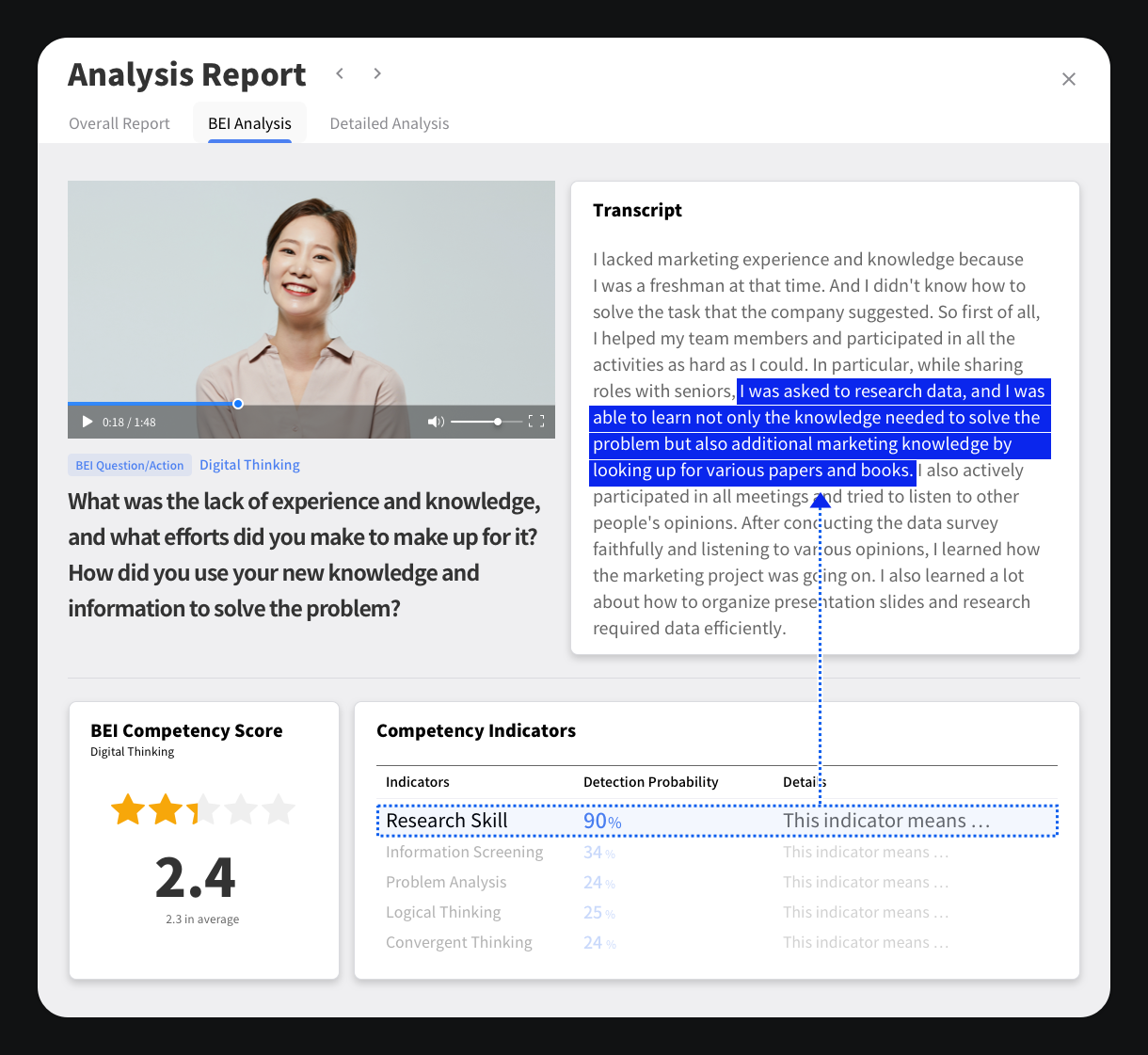Expand Convergent Thinking details text
The height and width of the screenshot is (1055, 1148).
(x=865, y=943)
